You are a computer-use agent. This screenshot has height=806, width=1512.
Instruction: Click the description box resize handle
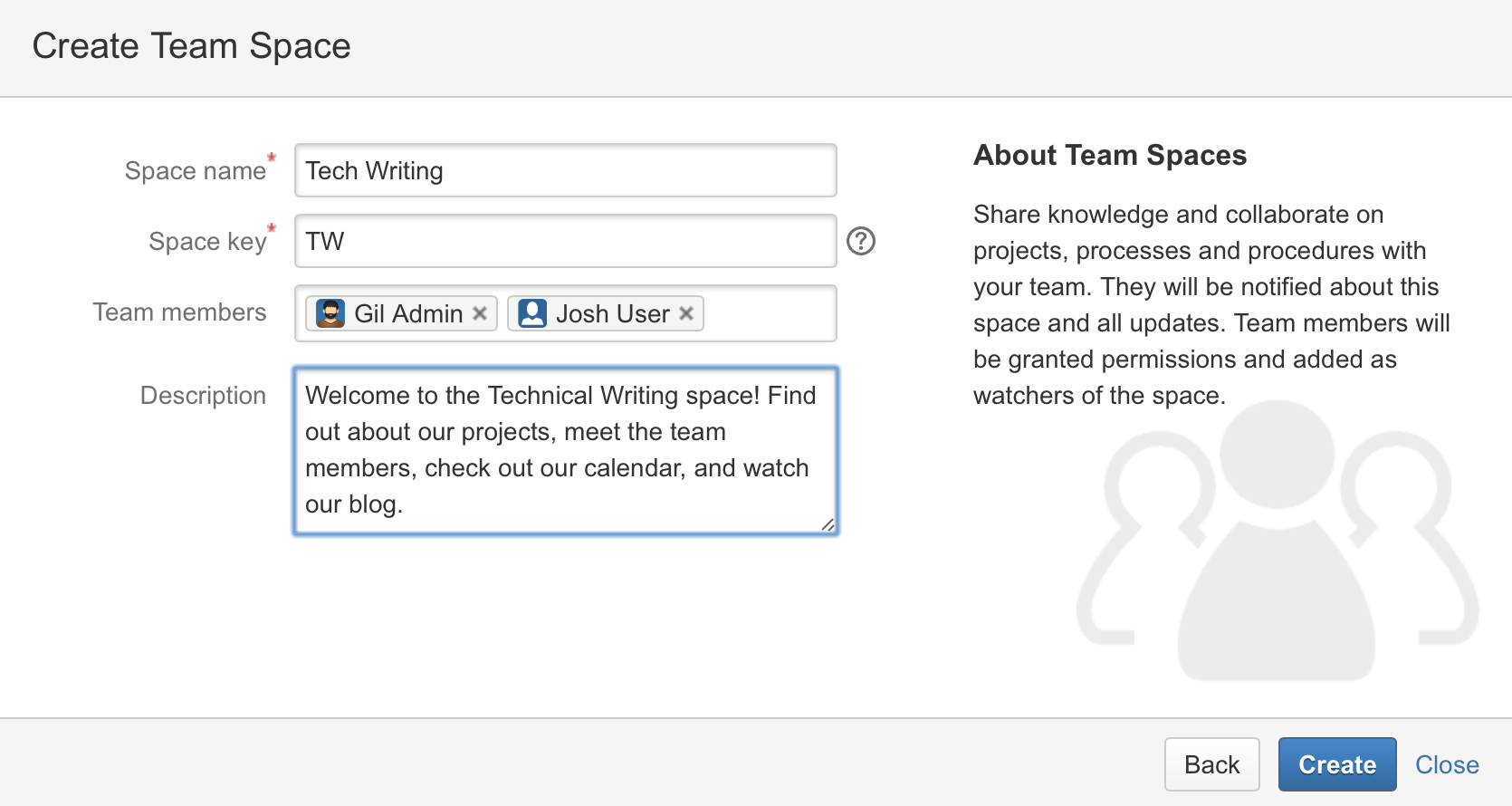coord(828,524)
